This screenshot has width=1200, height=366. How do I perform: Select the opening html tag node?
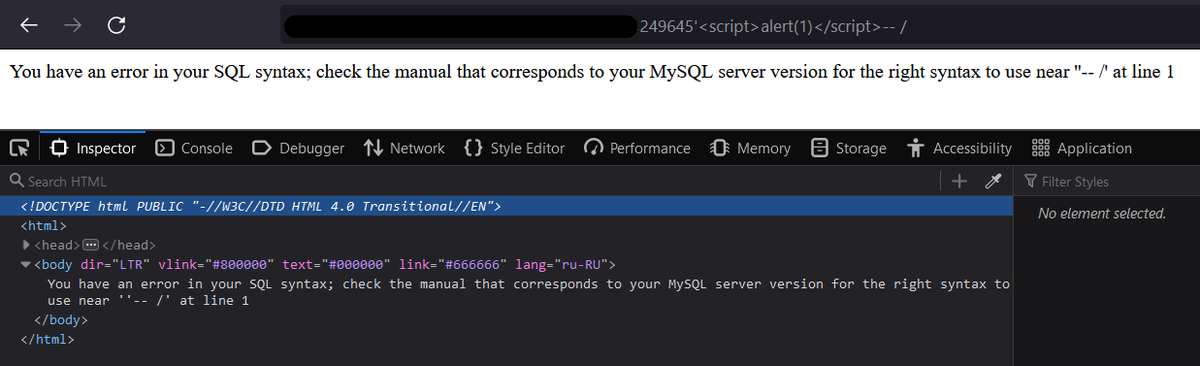43,225
